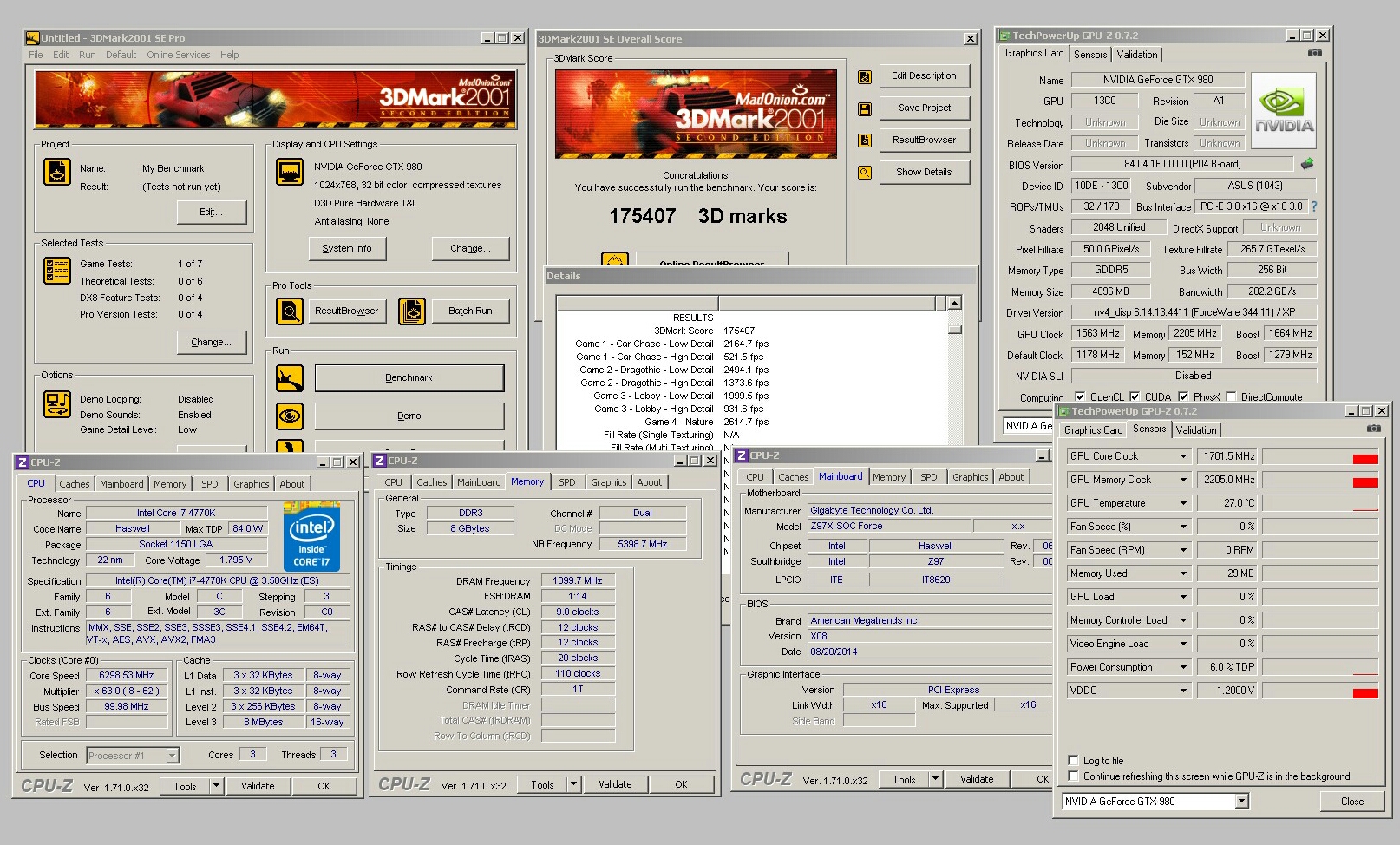
Task: Click Validate in CPU-Z Mainboard window
Action: [977, 779]
